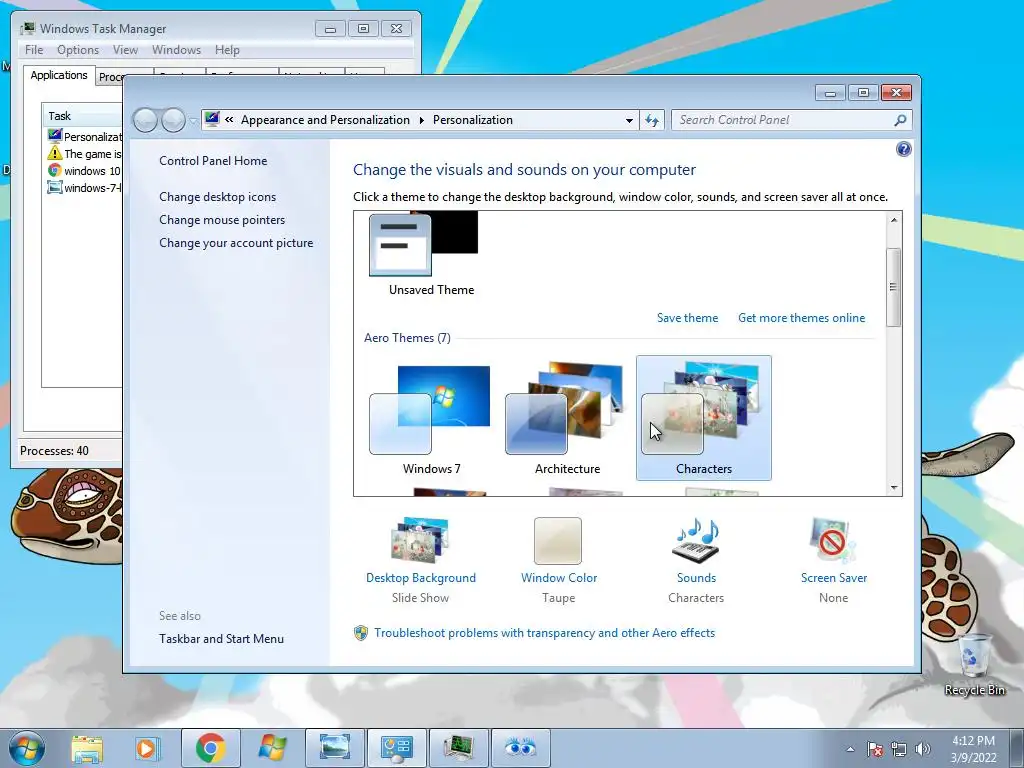The height and width of the screenshot is (768, 1024).
Task: Click theme list scroll up arrow
Action: (x=894, y=220)
